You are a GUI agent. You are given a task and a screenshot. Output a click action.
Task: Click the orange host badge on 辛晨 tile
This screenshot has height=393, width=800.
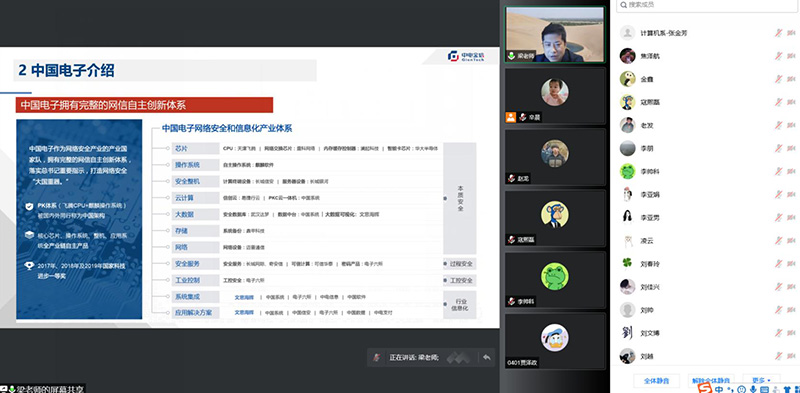[x=511, y=117]
